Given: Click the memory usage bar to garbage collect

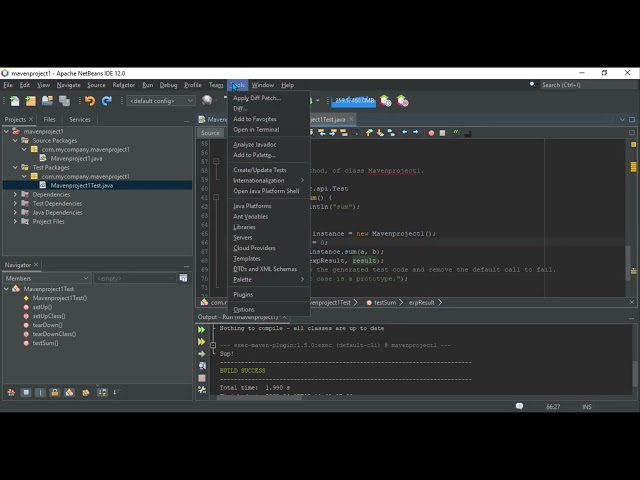Looking at the screenshot, I should 353,101.
